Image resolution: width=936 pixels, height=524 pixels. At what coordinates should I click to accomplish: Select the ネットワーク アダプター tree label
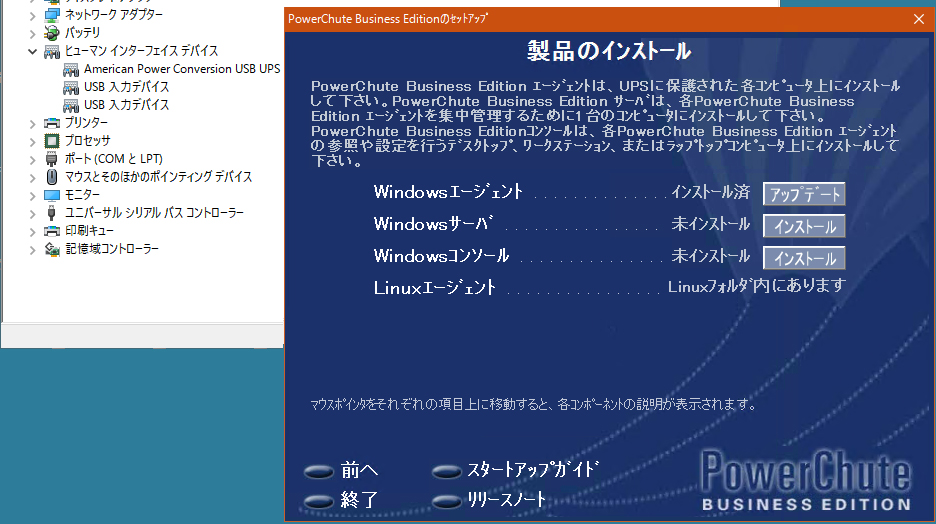114,15
